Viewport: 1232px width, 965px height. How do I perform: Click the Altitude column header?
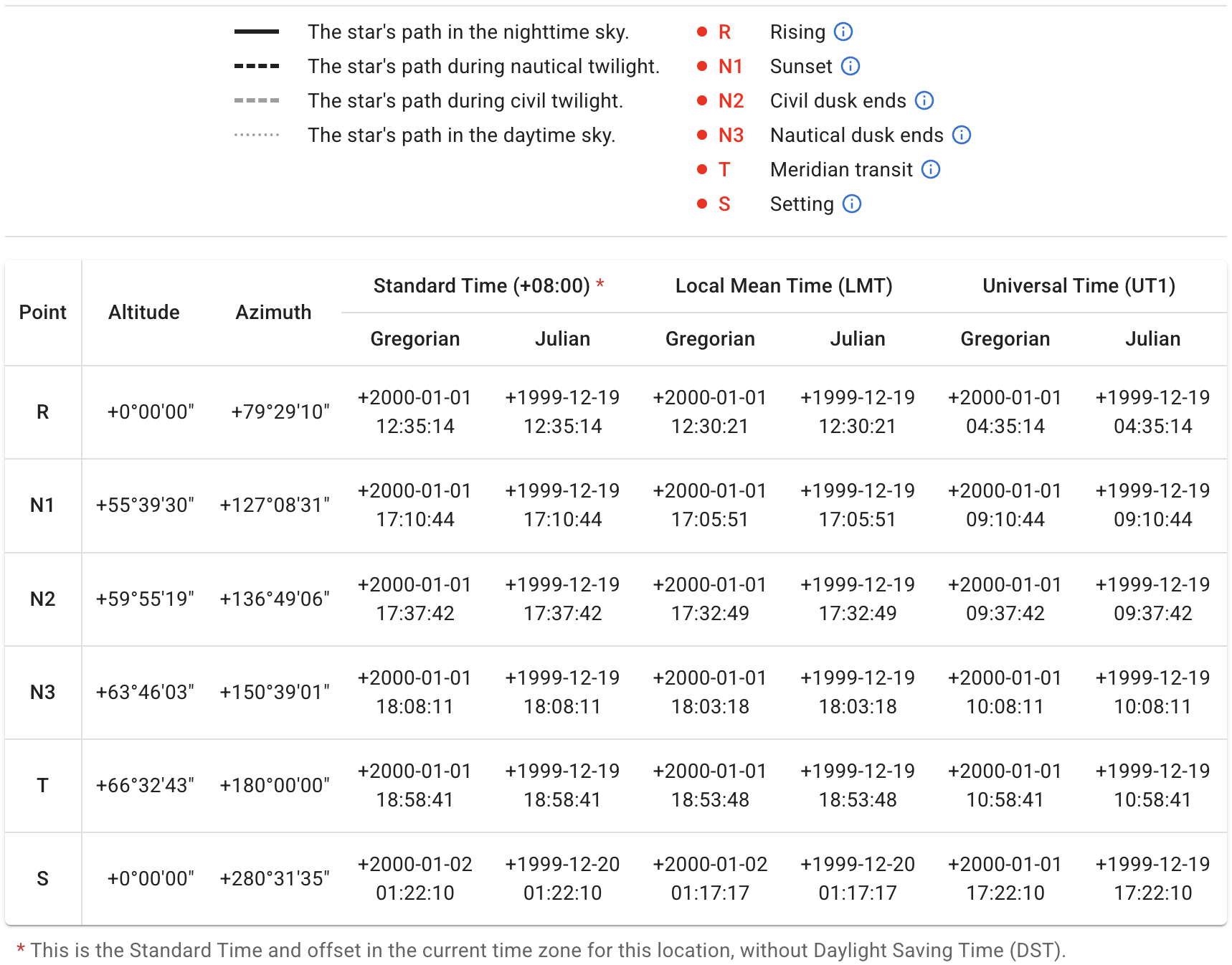point(144,312)
